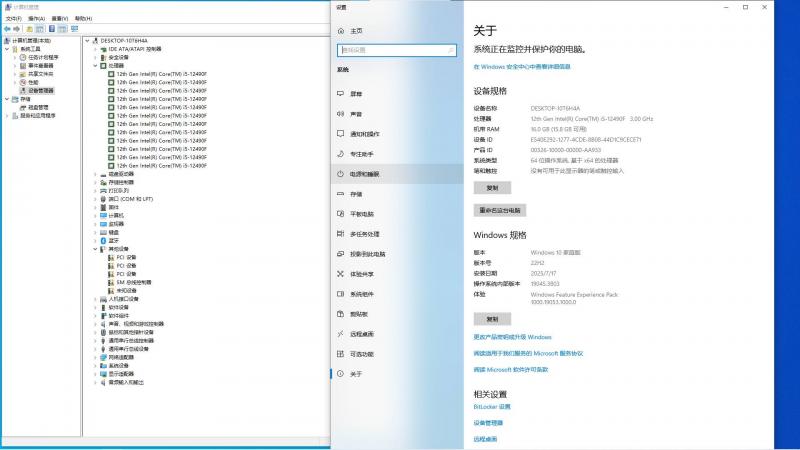Click the back arrow in Computer Management toolbar

pyautogui.click(x=7, y=29)
